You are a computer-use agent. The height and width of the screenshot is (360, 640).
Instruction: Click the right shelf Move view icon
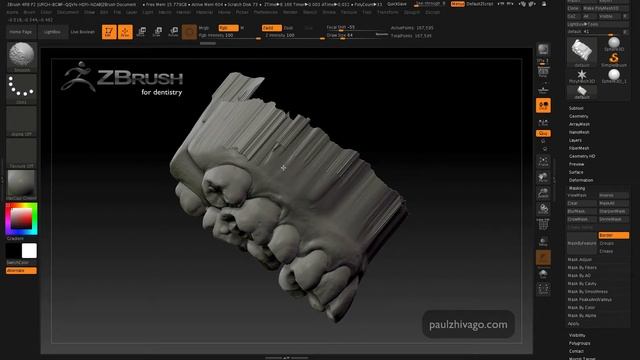tap(543, 177)
